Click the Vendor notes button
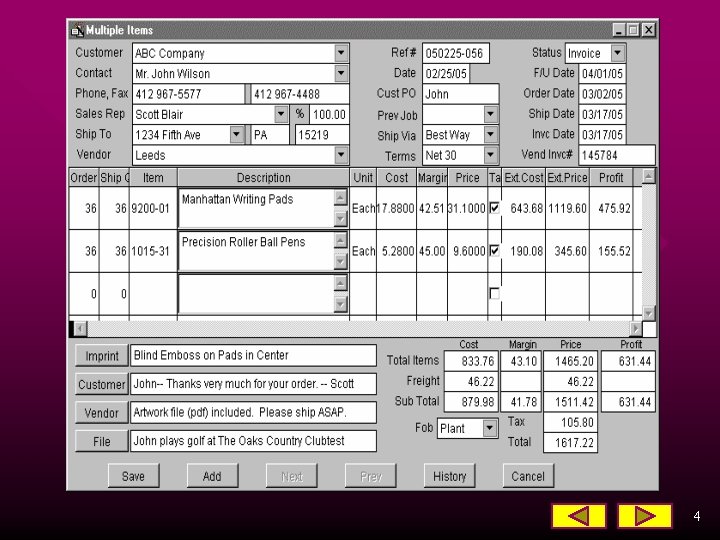720x540 pixels. (x=101, y=413)
